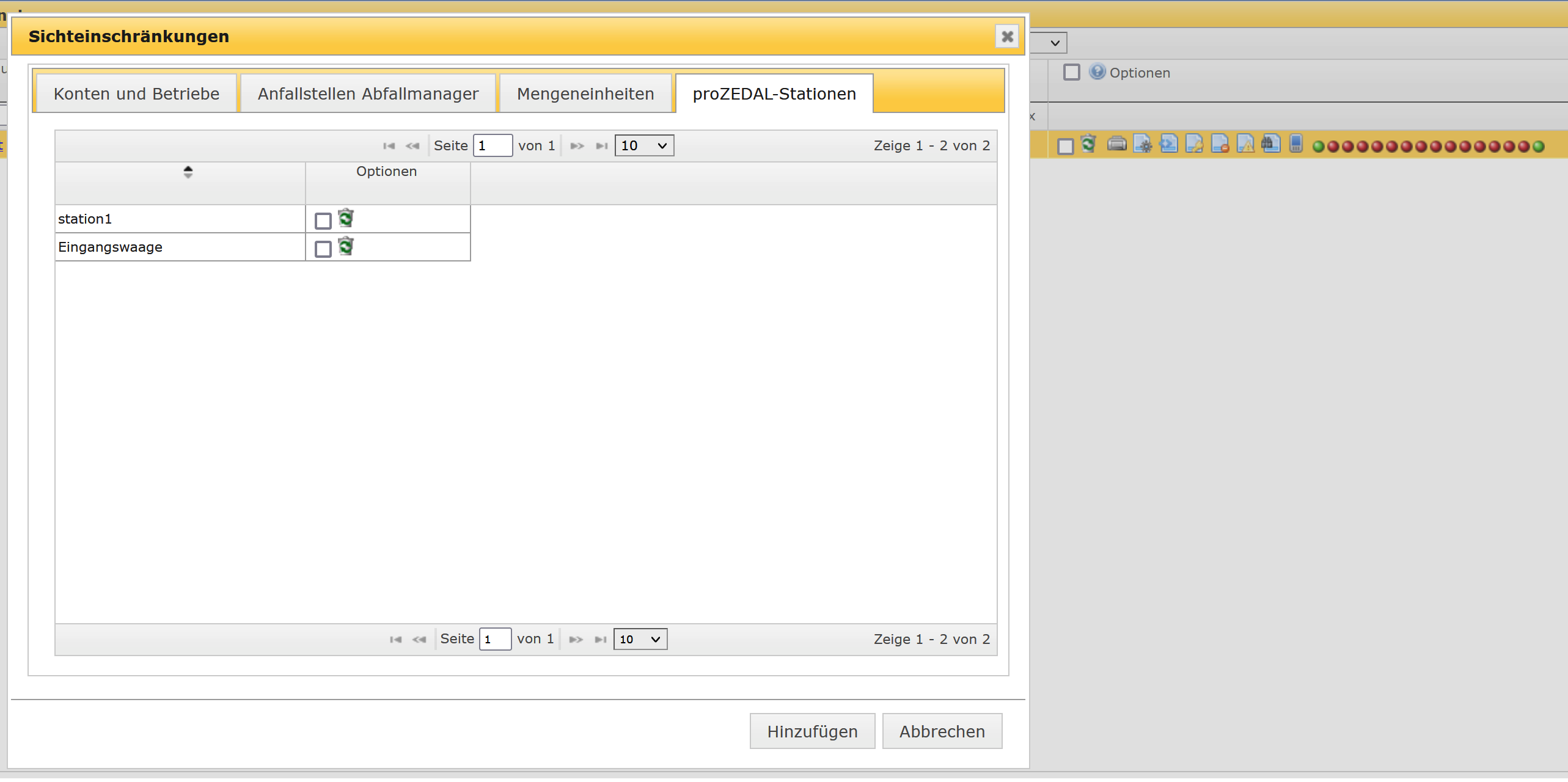Viewport: 1568px width, 782px height.
Task: Click the recycle-bin icon for Eingangswaage
Action: (x=346, y=246)
